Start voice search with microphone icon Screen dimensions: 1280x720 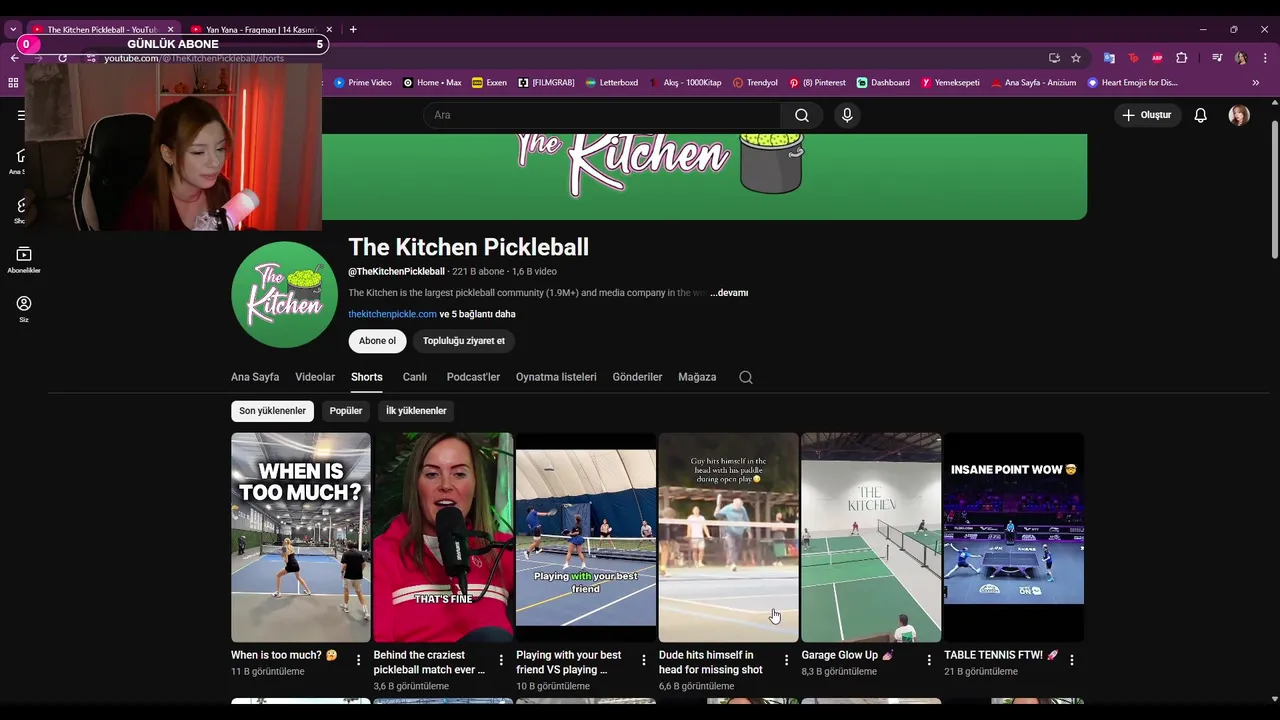tap(847, 115)
